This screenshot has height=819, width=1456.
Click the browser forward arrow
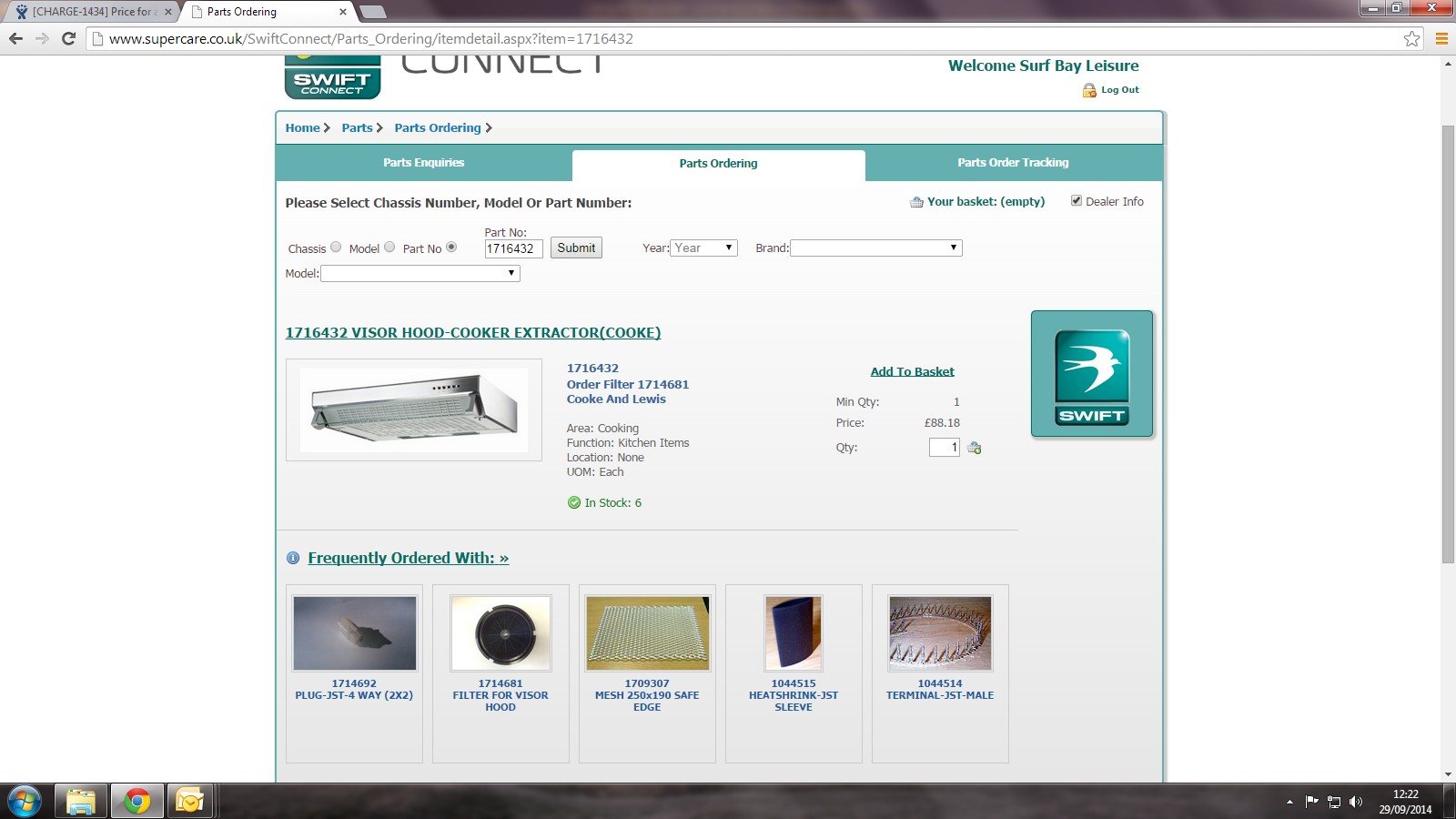(42, 38)
